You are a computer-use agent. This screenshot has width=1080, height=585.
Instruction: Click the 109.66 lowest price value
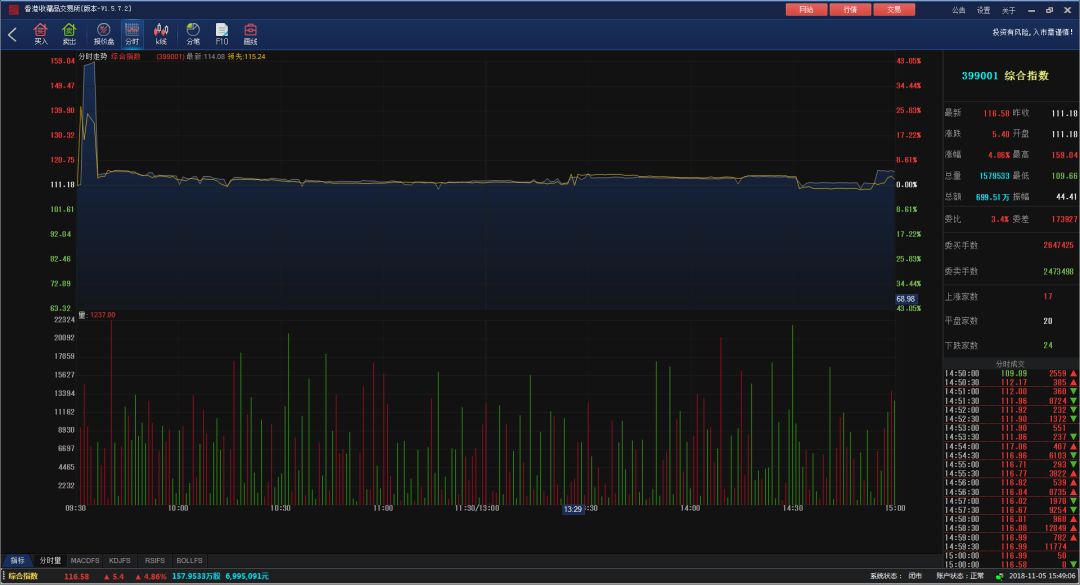1064,176
